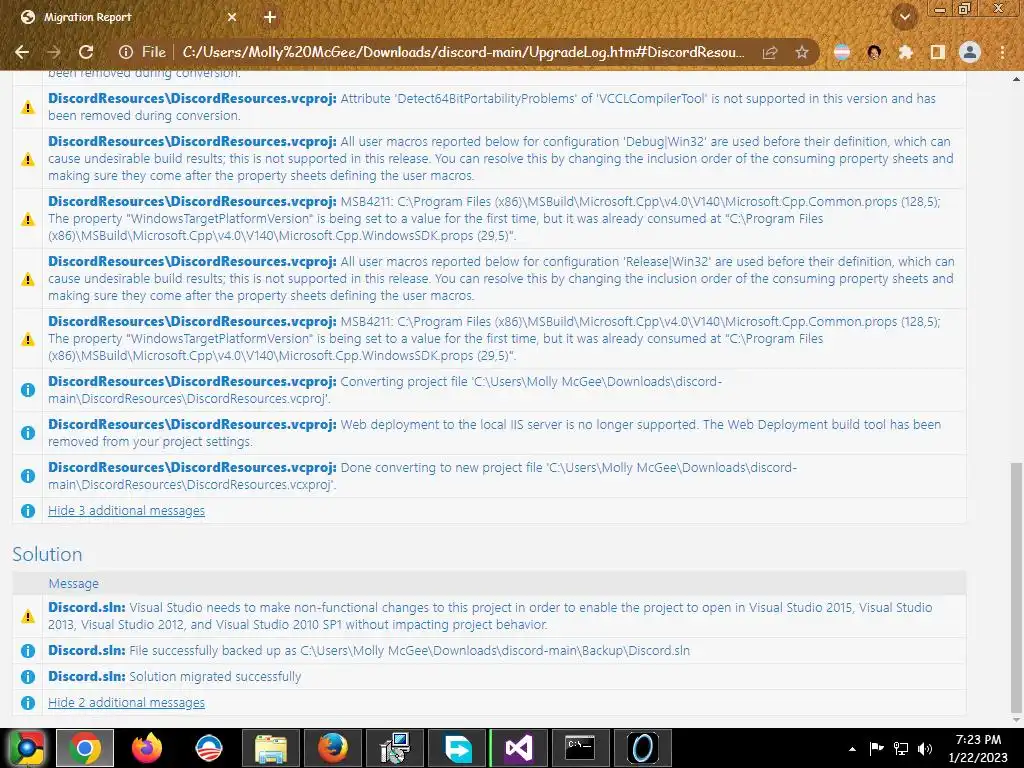
Task: Click info icon beside Done converting message
Action: click(x=27, y=476)
